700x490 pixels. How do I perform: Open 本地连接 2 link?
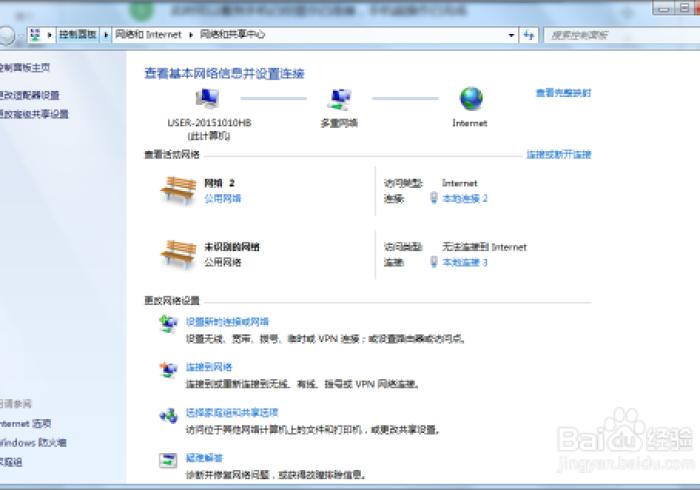[x=465, y=198]
